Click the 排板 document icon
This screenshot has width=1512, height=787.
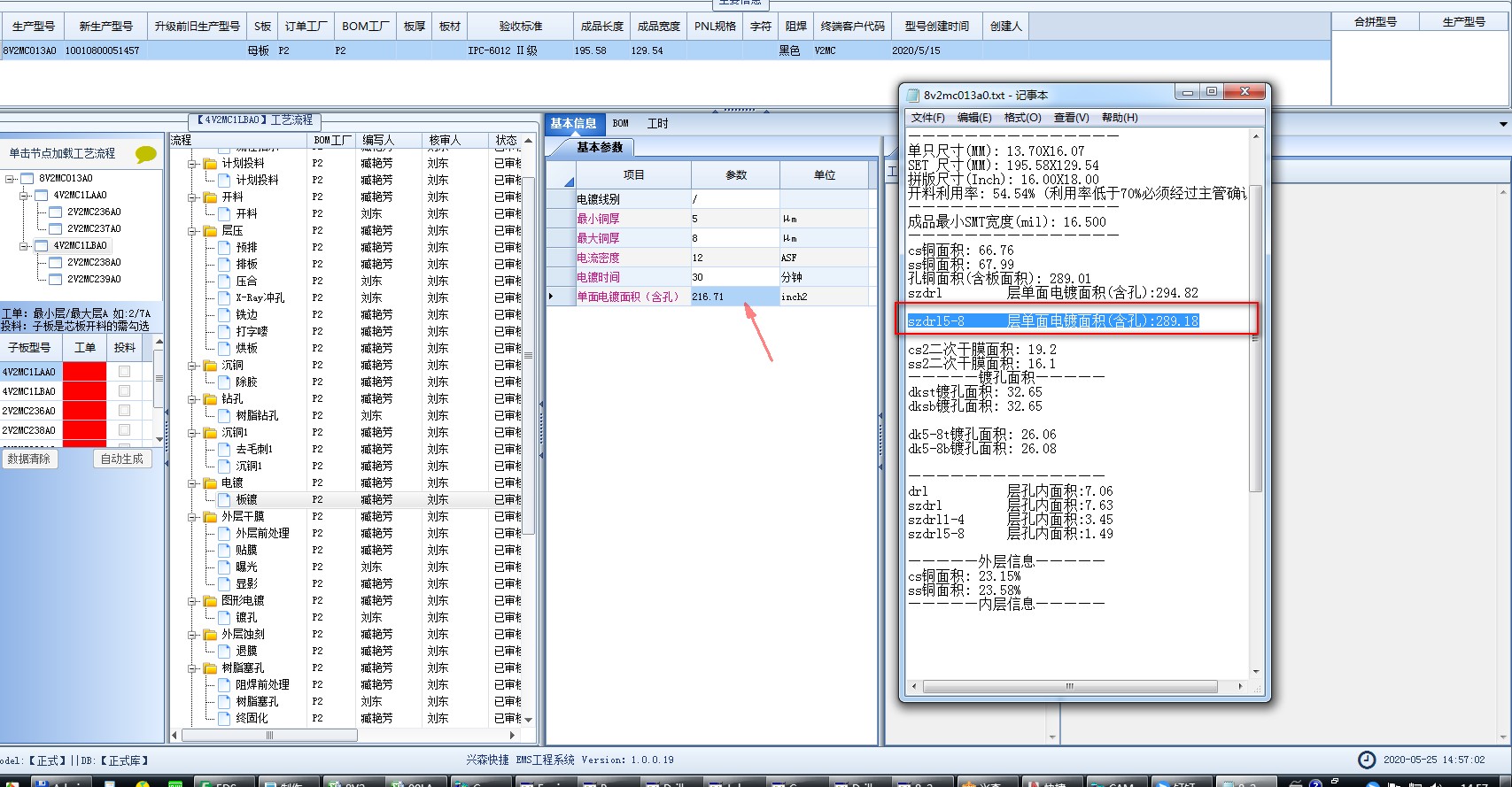(225, 265)
